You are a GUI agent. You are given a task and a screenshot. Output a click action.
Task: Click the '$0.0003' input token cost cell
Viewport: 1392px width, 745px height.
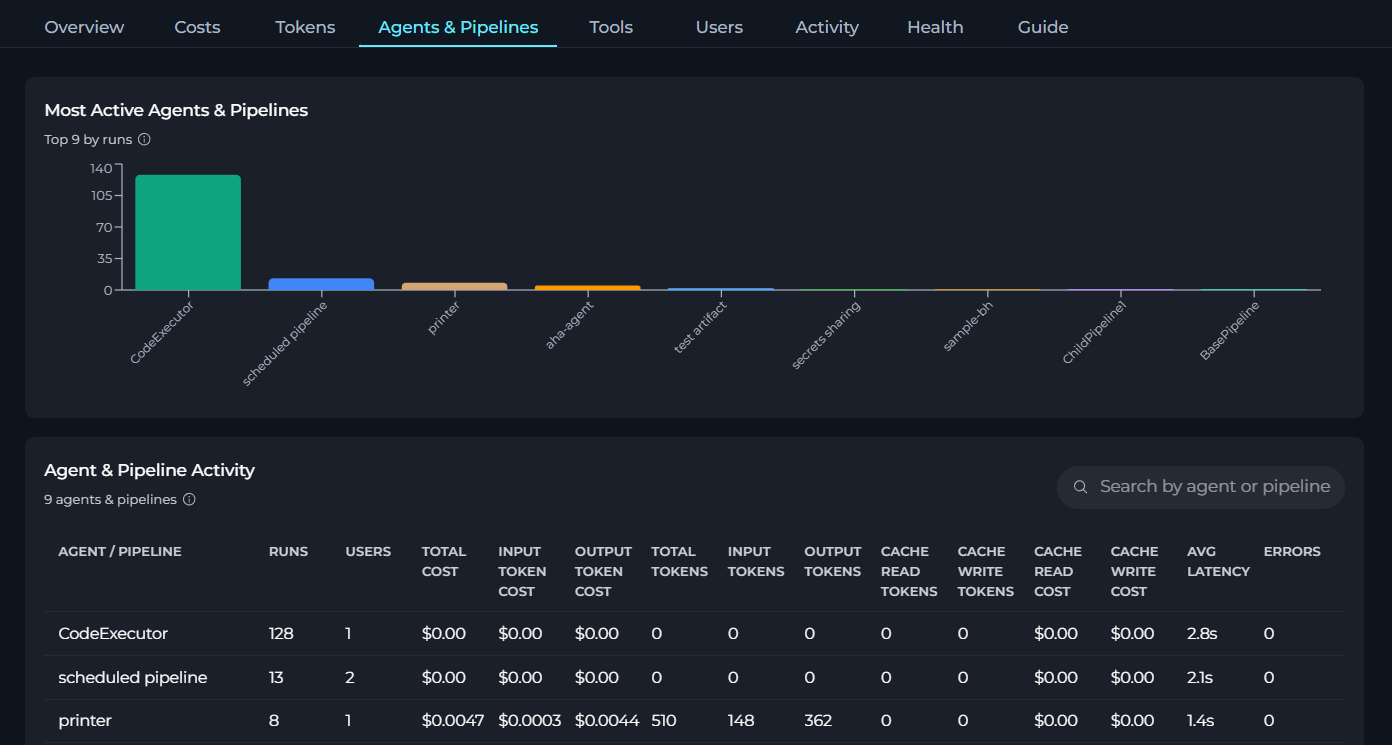point(530,721)
